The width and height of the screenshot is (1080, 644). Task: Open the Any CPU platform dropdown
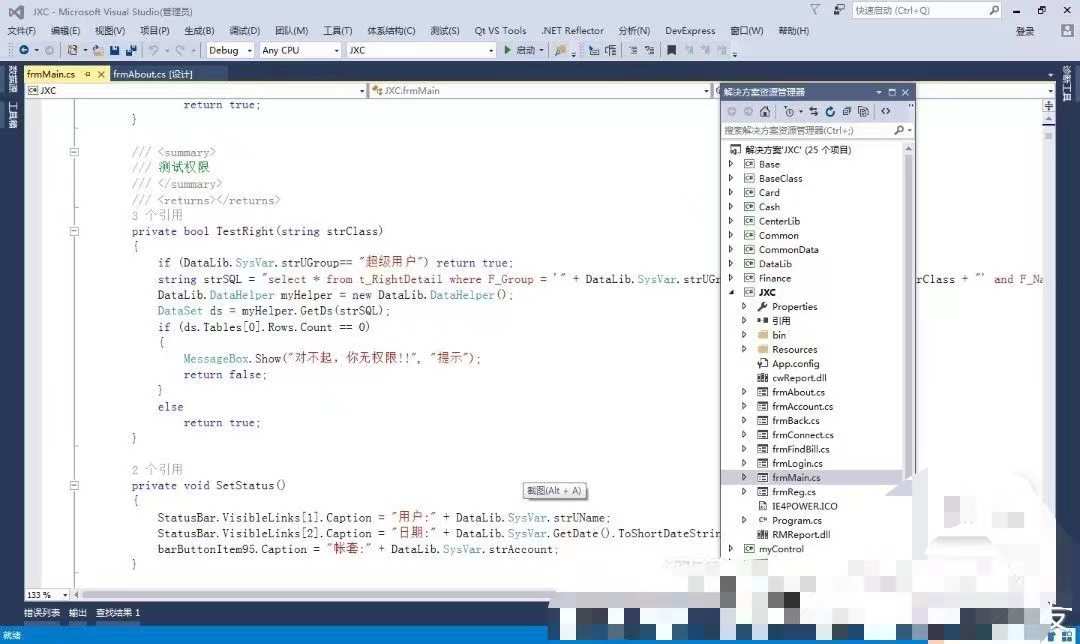point(300,50)
